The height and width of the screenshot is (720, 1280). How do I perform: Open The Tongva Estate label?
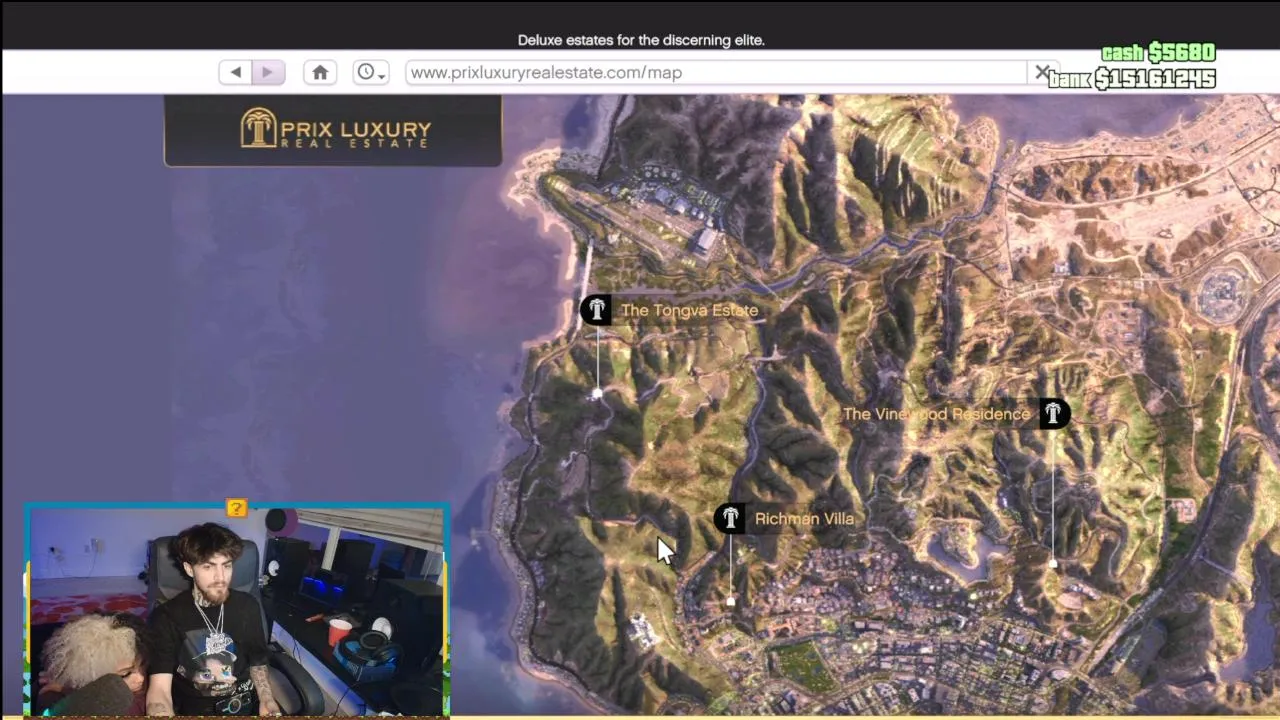click(x=689, y=310)
